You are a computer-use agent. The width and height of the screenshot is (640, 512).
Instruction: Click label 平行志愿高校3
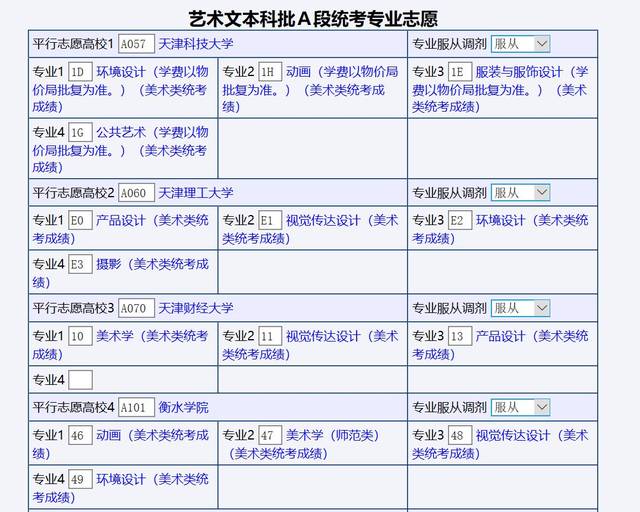pyautogui.click(x=73, y=308)
